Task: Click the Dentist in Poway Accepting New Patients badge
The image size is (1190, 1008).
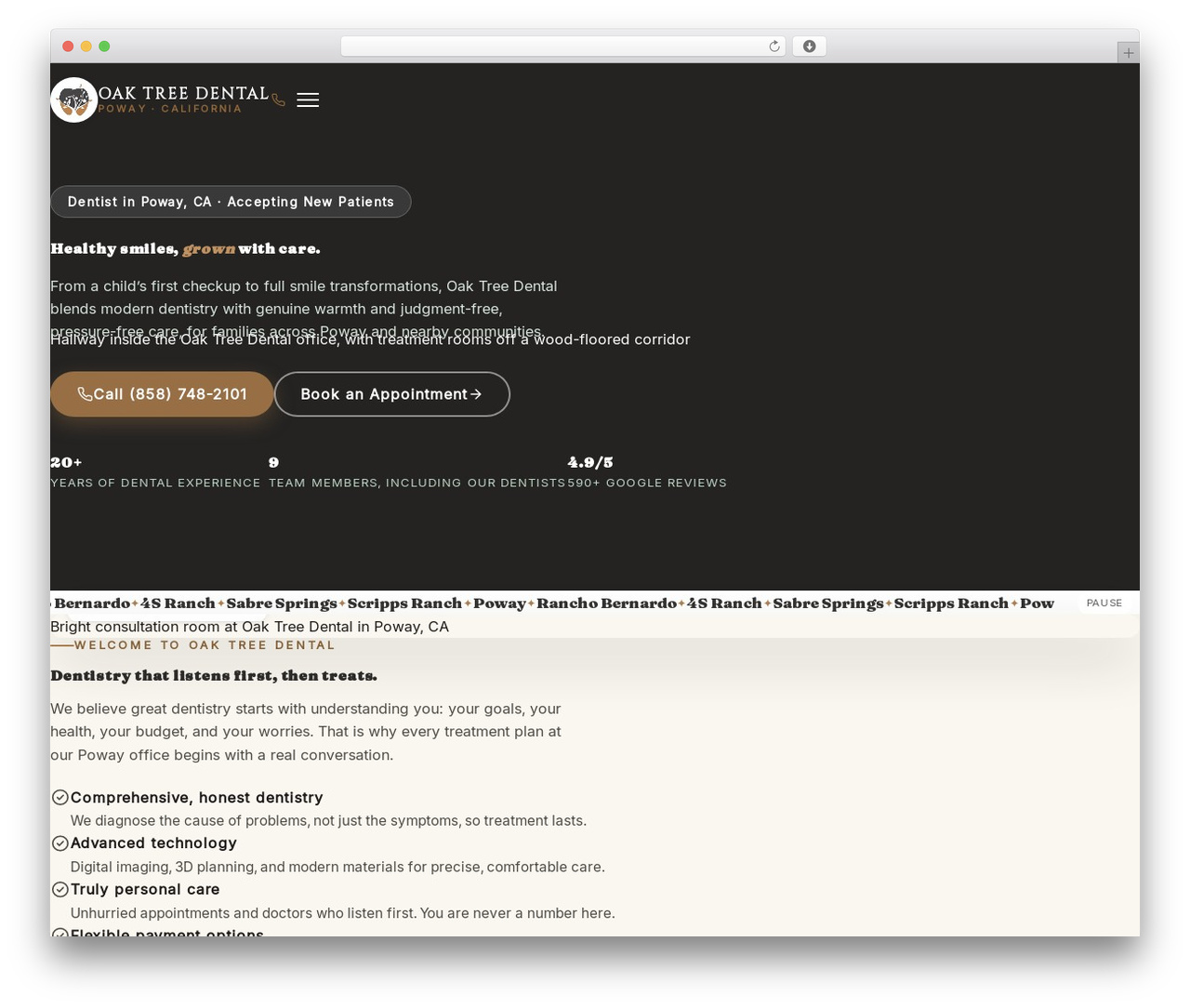Action: pyautogui.click(x=231, y=202)
